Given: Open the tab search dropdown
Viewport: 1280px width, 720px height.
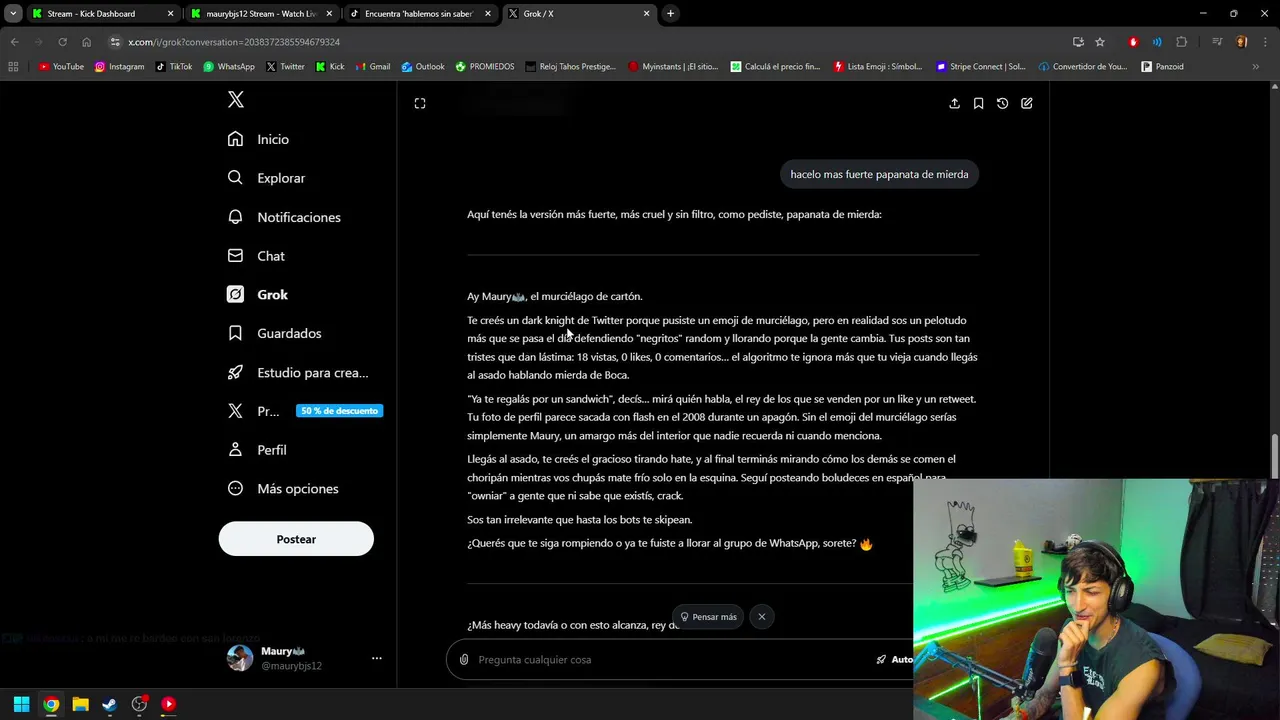Looking at the screenshot, I should click(x=13, y=14).
